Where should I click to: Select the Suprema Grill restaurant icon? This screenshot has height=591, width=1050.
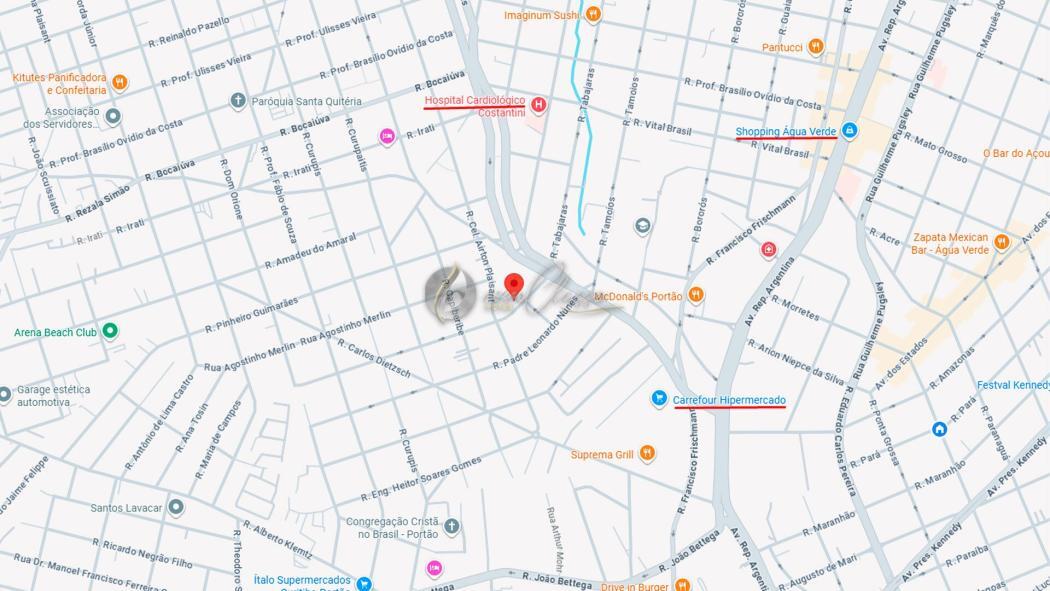646,453
